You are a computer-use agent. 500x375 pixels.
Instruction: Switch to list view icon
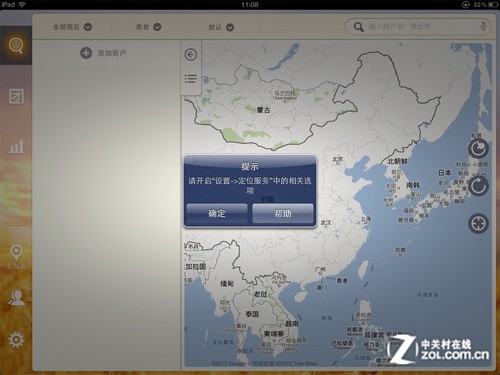click(x=191, y=79)
